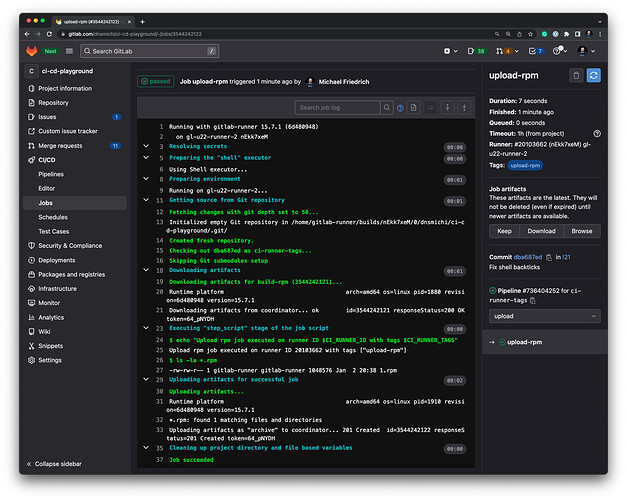627x500 pixels.
Task: Collapse the sidebar
Action: [x=54, y=464]
